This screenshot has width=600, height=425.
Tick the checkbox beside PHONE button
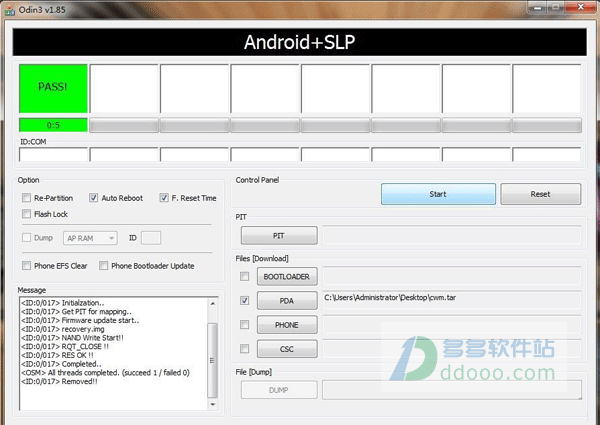click(x=244, y=325)
